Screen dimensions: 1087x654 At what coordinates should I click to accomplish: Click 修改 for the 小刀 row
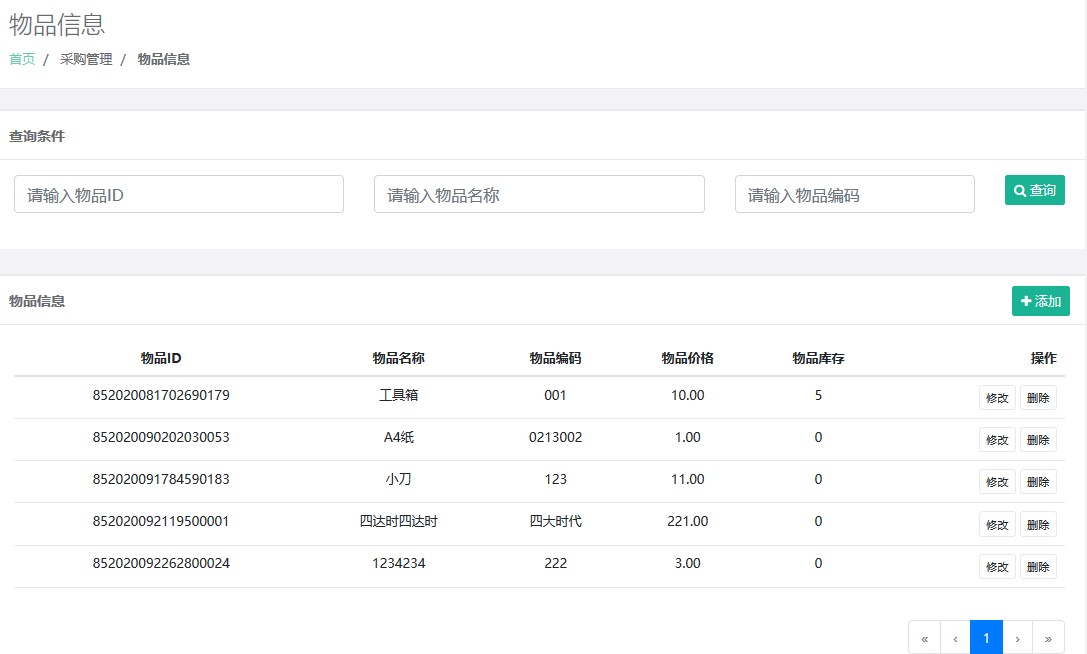tap(997, 482)
